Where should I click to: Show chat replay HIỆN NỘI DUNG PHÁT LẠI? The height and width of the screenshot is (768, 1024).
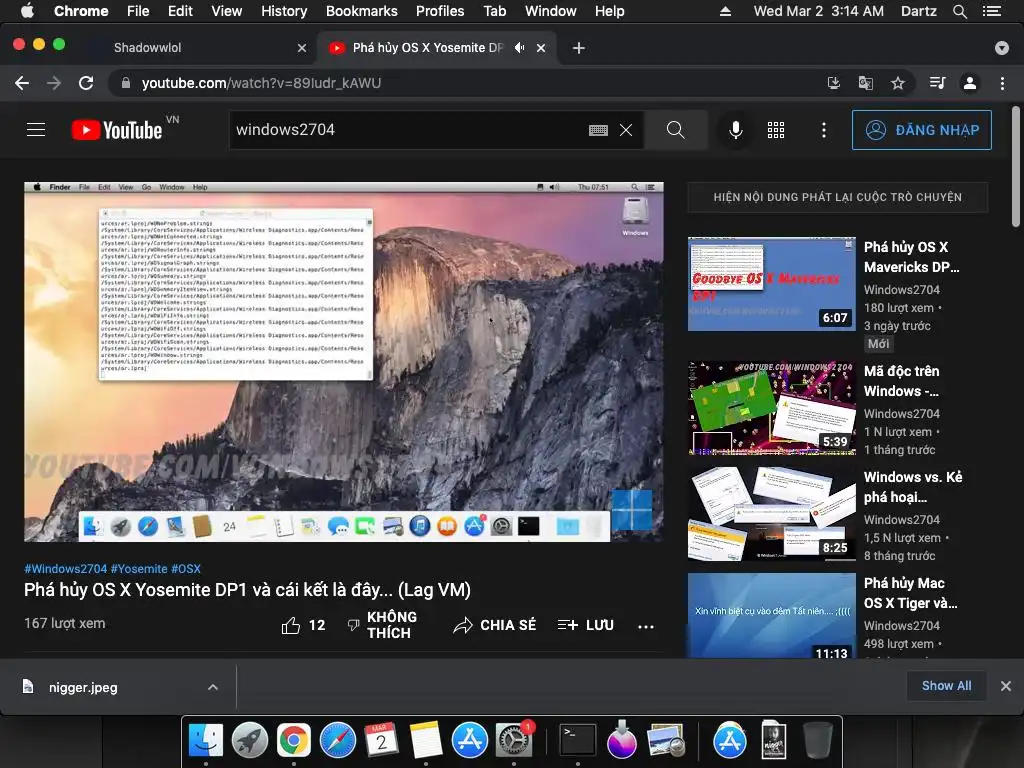(837, 197)
